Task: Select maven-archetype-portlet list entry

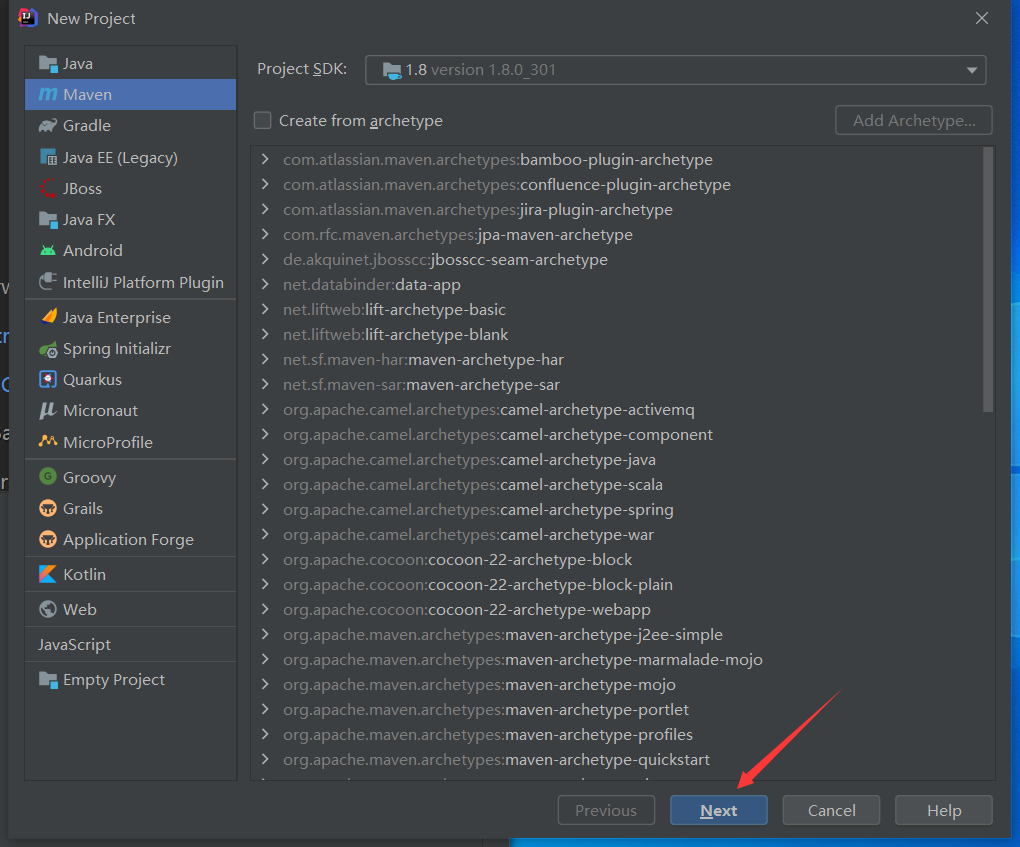Action: click(x=486, y=709)
